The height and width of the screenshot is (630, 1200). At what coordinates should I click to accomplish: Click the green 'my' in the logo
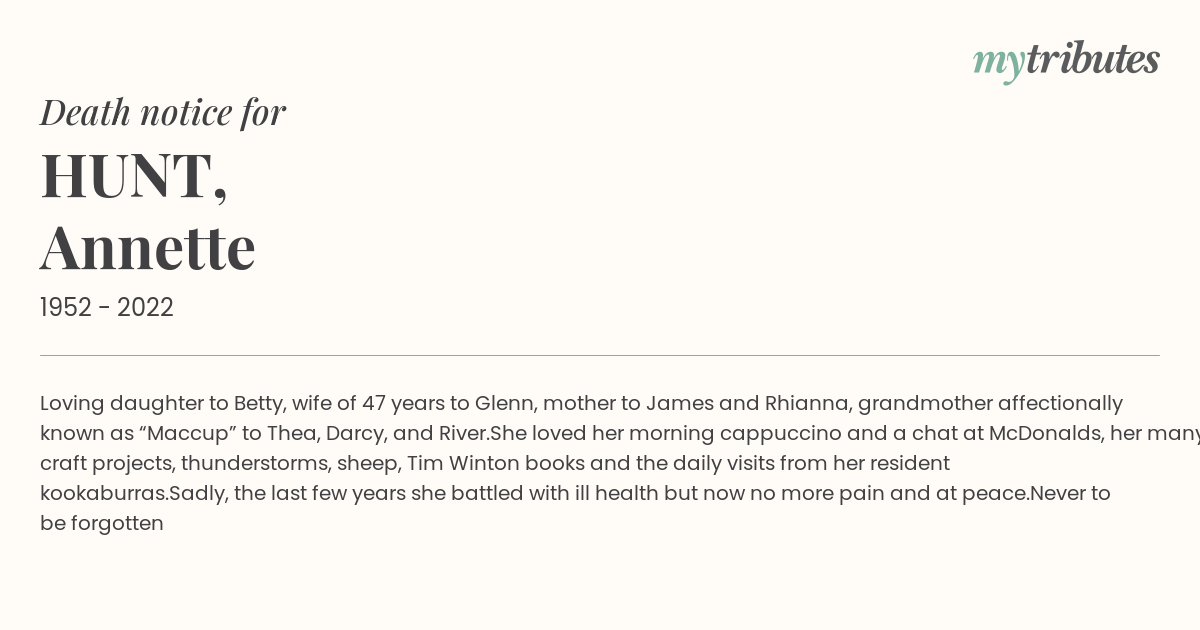click(x=999, y=63)
